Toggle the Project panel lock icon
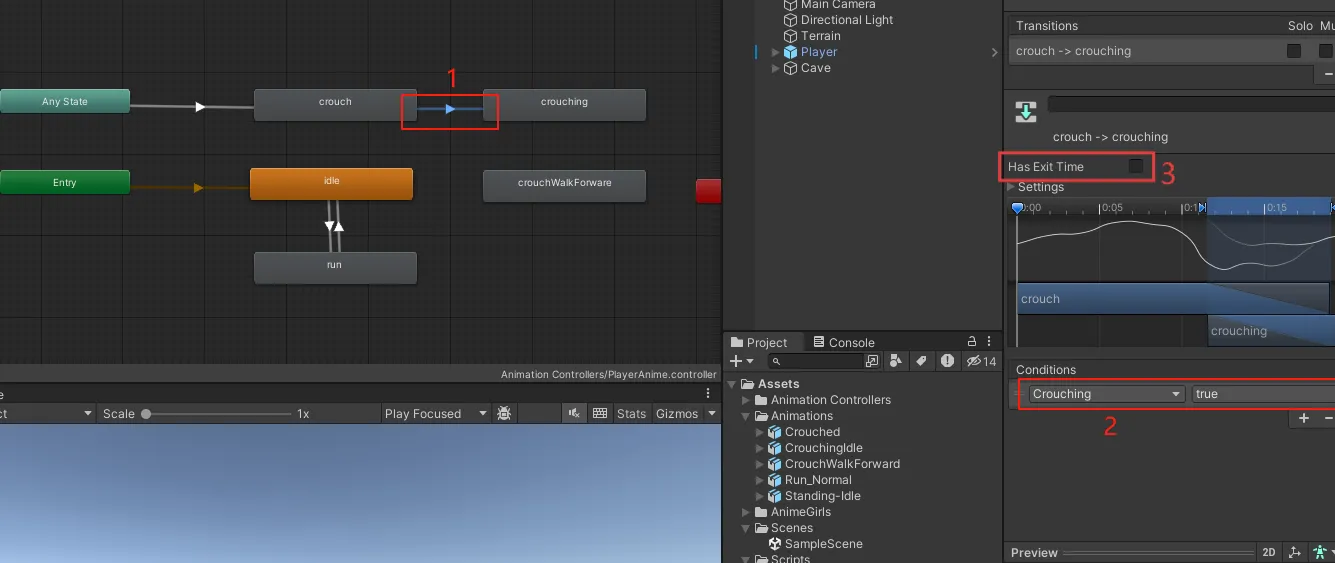The image size is (1335, 563). [971, 341]
